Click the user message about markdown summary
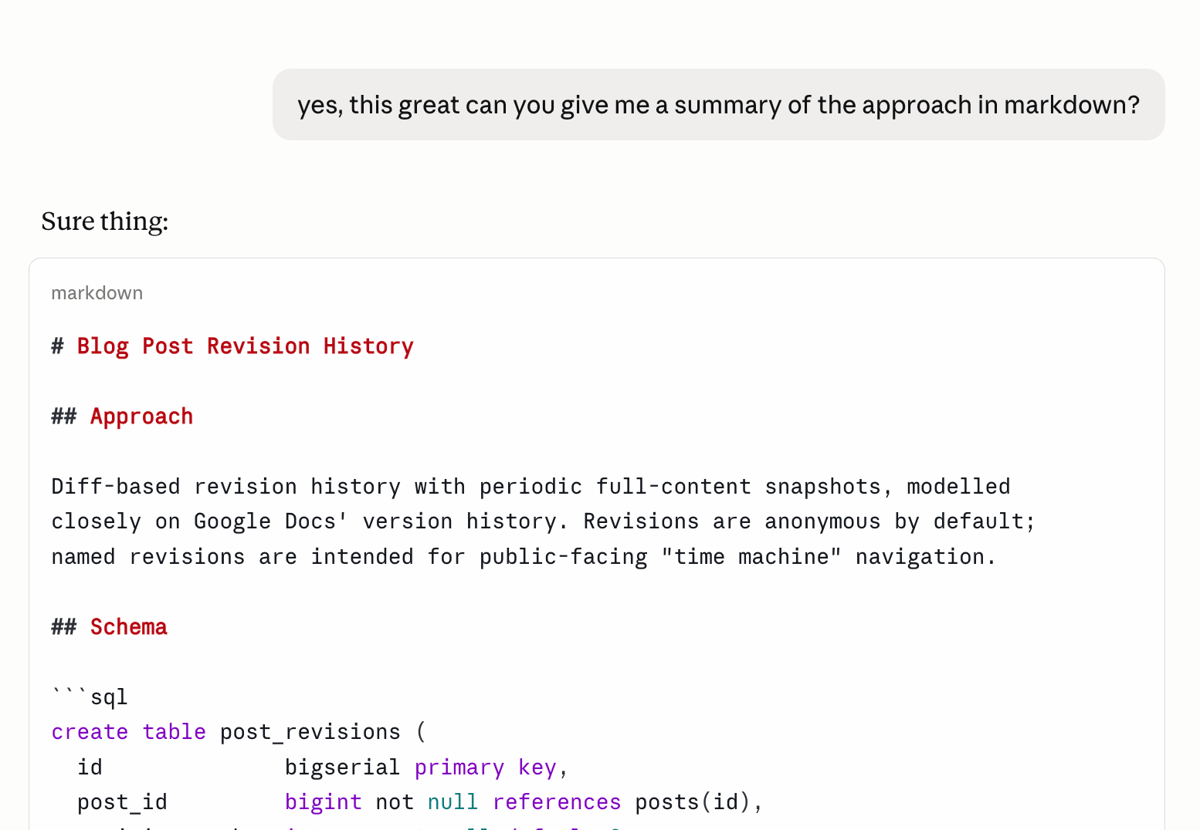Viewport: 1200px width, 830px height. [x=718, y=105]
